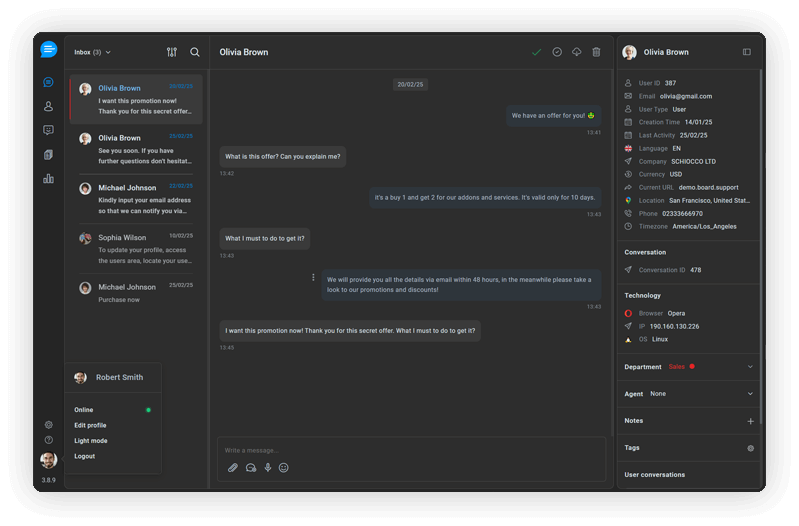The height and width of the screenshot is (526, 799).
Task: Attach a file with paperclip icon
Action: [233, 467]
